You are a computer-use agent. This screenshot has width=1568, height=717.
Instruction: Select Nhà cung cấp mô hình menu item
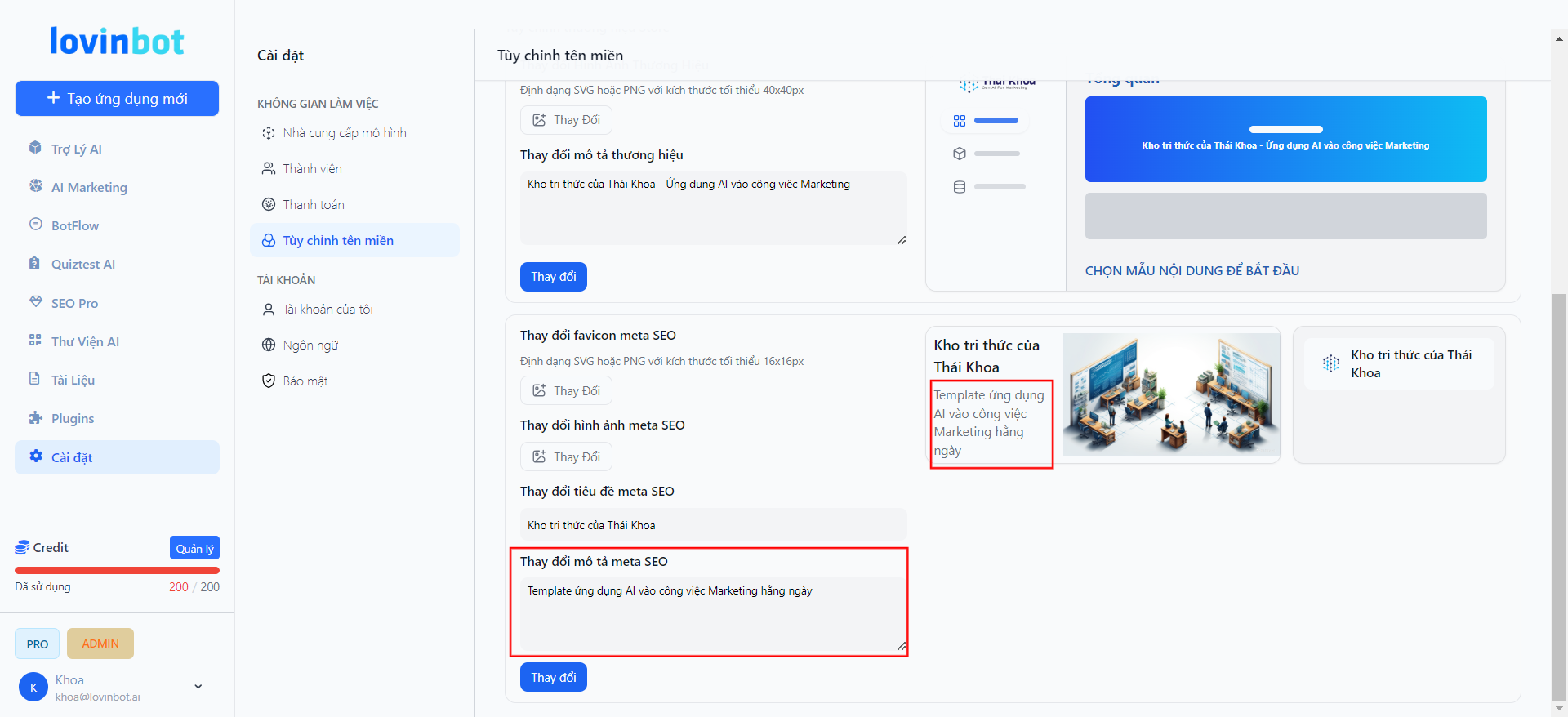coord(344,133)
